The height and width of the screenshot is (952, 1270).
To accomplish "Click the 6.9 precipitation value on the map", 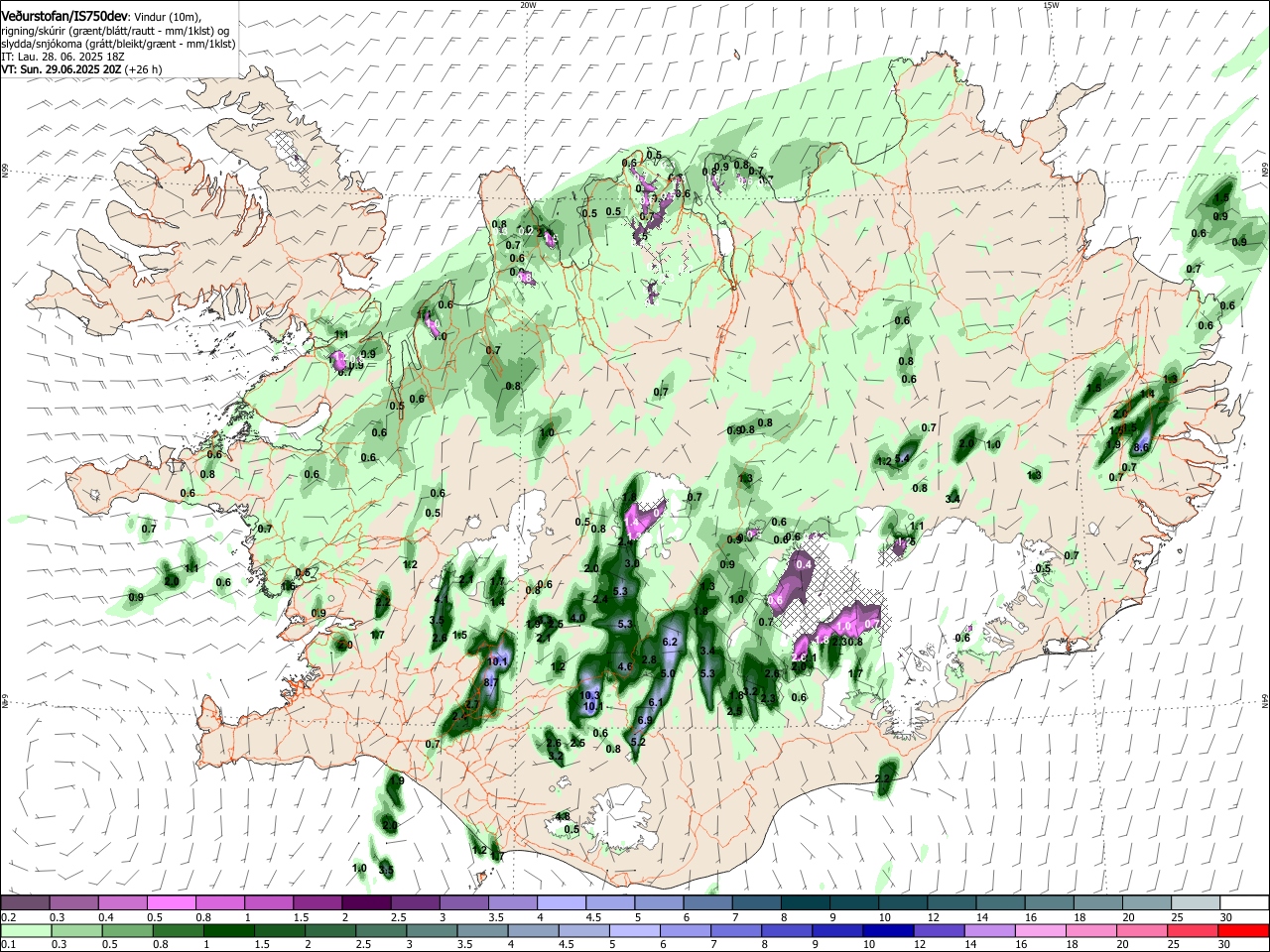I will (x=644, y=720).
